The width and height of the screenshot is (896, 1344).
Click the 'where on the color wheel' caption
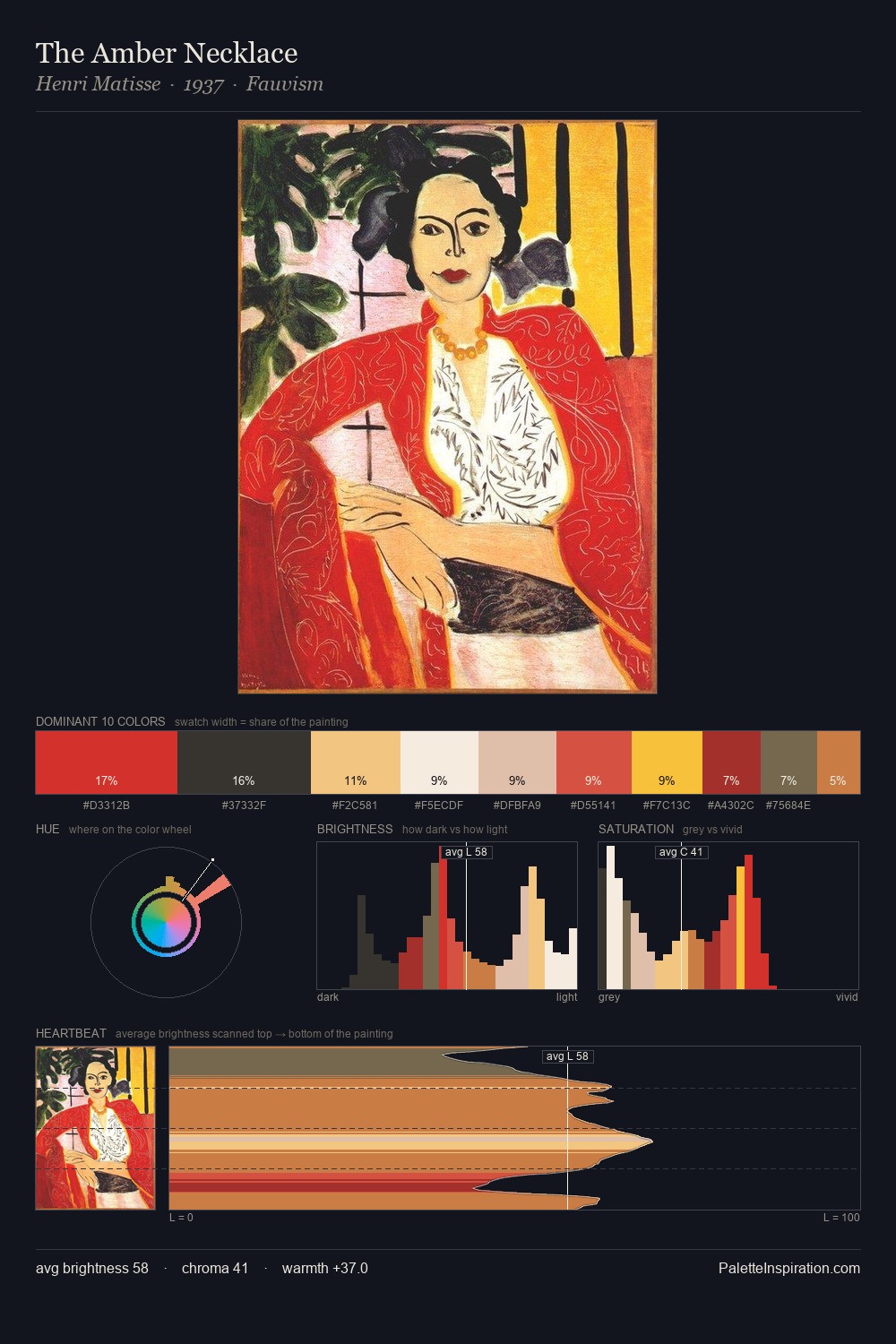click(130, 830)
